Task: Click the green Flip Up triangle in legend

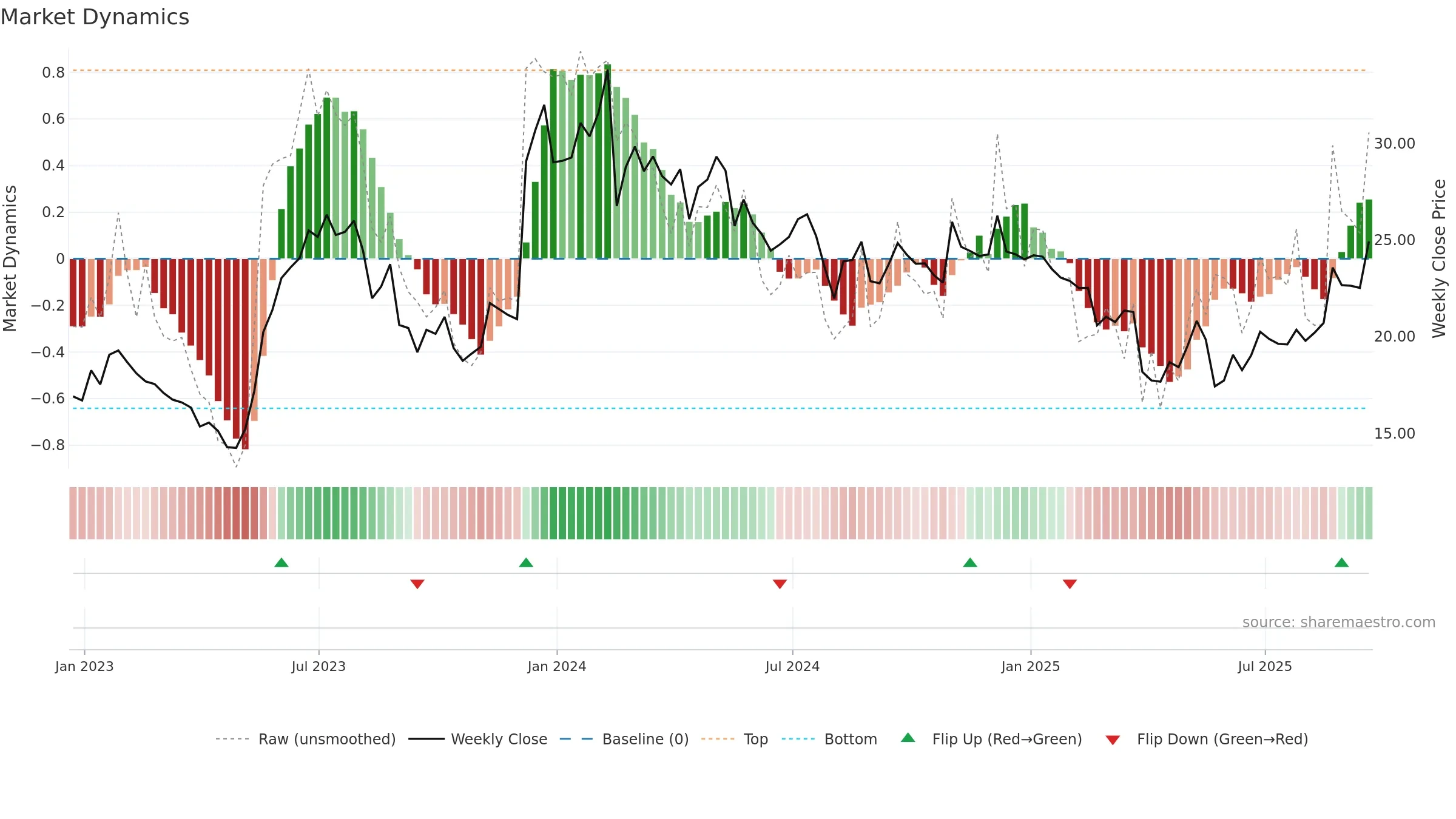Action: [x=908, y=738]
